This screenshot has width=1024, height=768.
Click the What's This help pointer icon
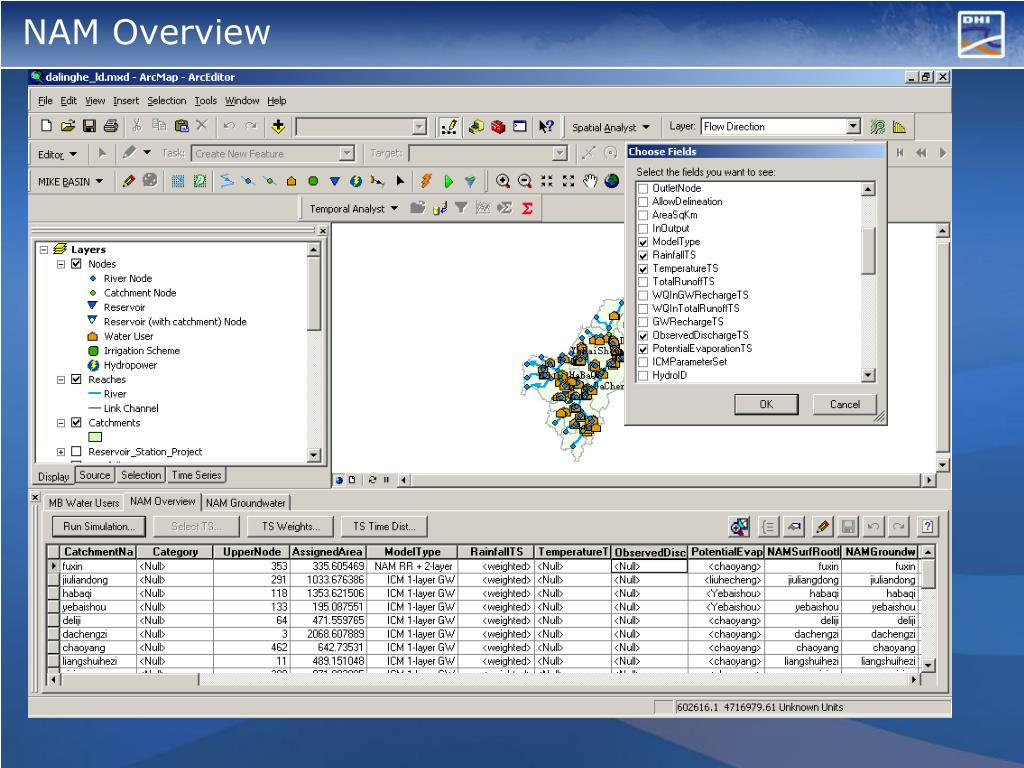(x=546, y=127)
